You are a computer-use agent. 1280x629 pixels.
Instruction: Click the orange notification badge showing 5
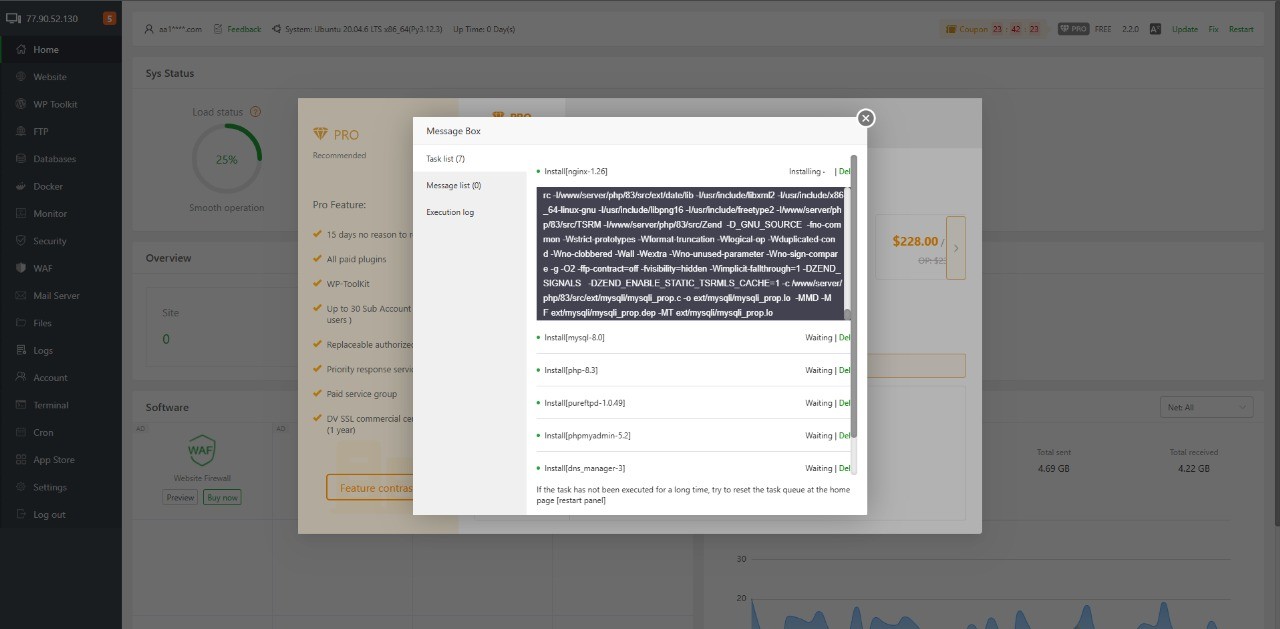109,18
